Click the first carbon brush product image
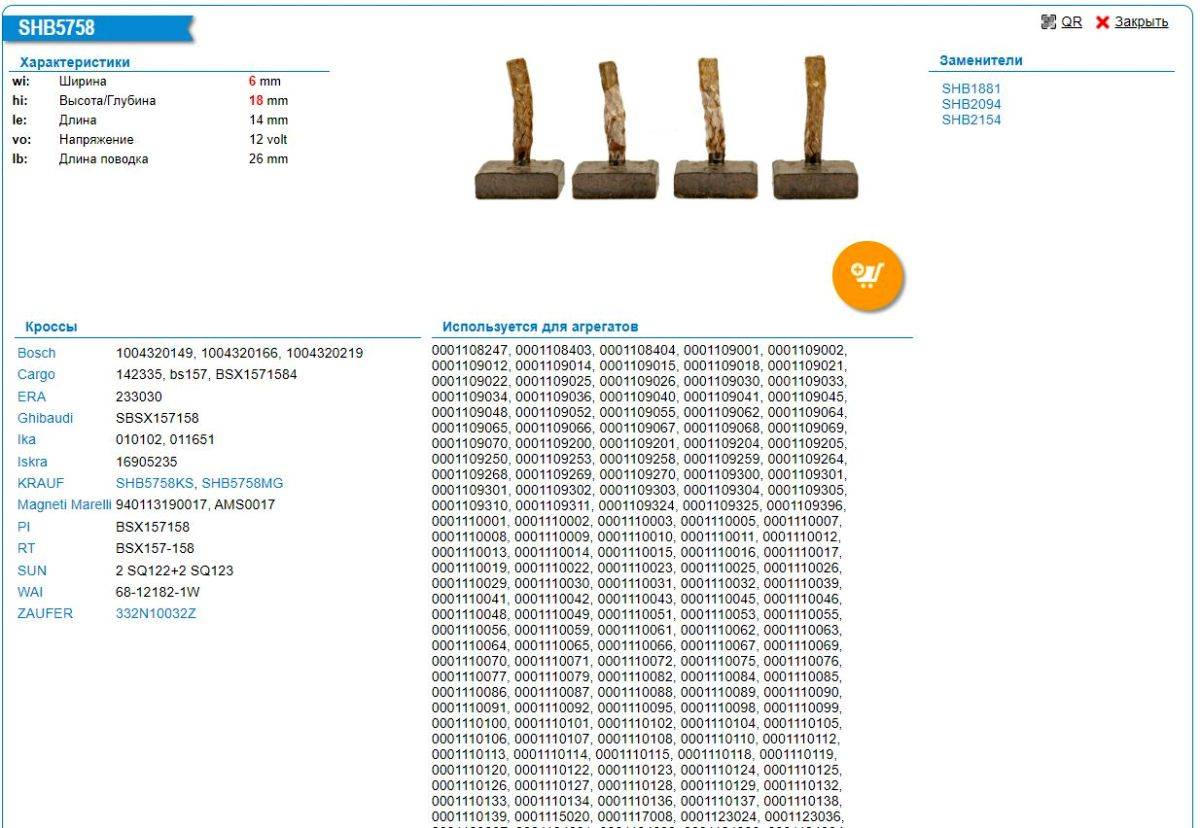Viewport: 1200px width, 828px height. (x=519, y=128)
